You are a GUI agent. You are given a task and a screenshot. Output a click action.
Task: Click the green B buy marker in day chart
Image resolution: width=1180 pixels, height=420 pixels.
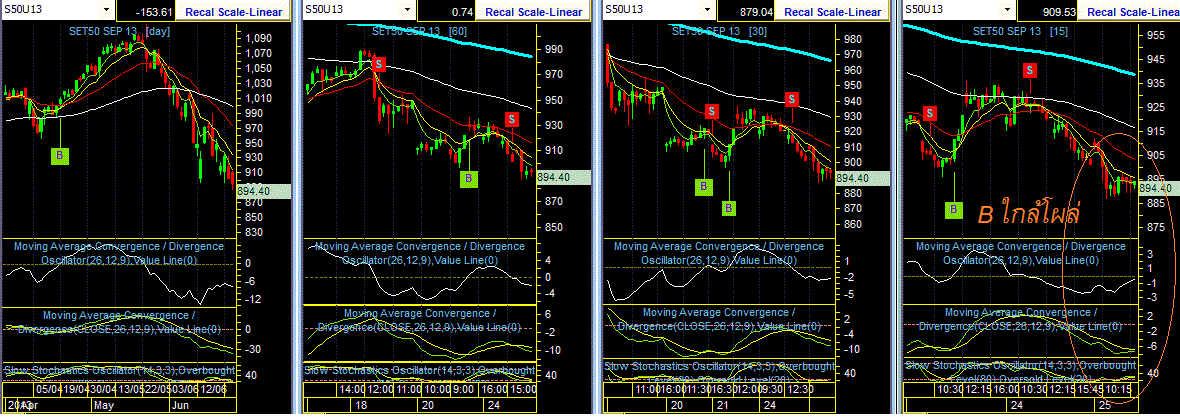pos(59,156)
